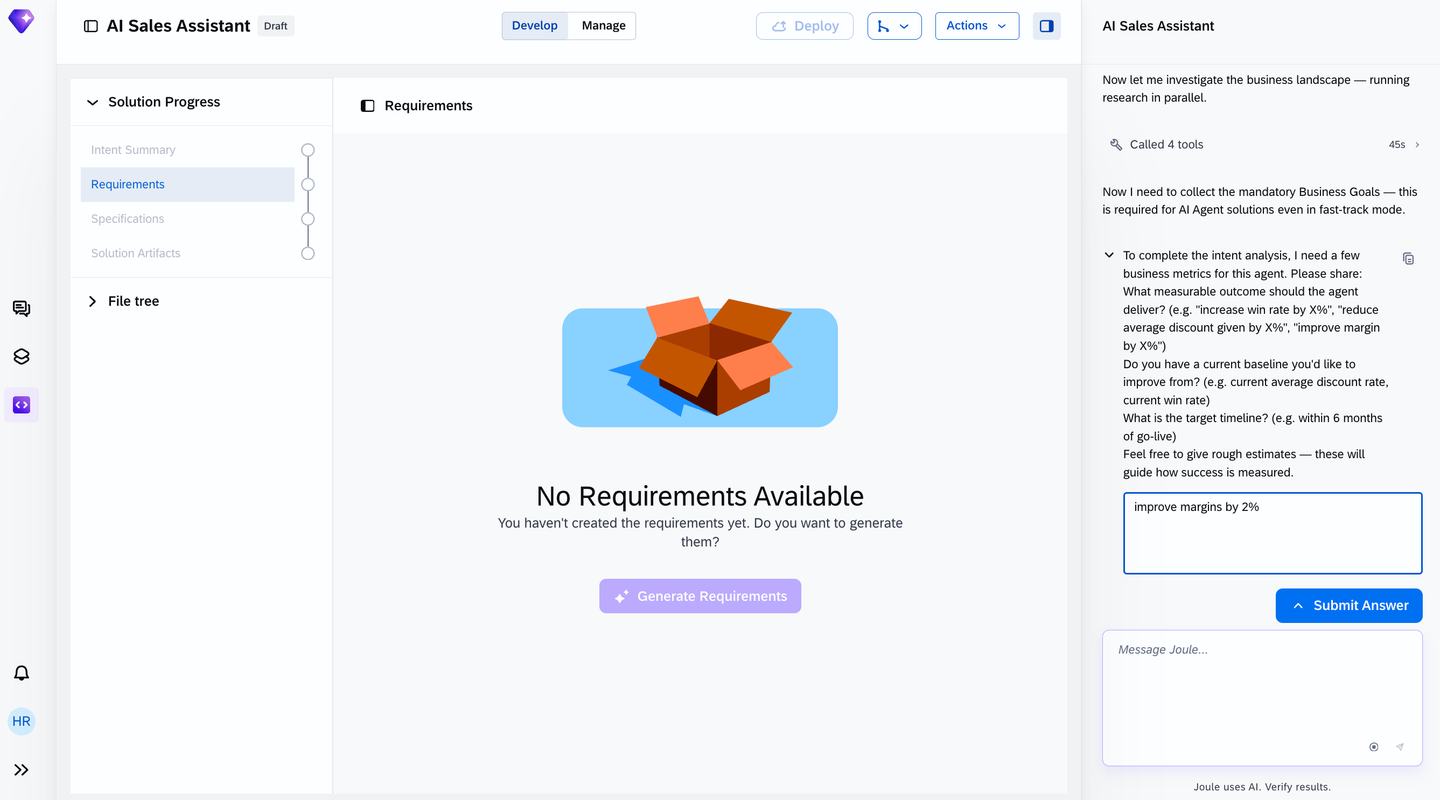Select the purple code editor sidebar icon
Viewport: 1440px width, 800px height.
coord(21,405)
